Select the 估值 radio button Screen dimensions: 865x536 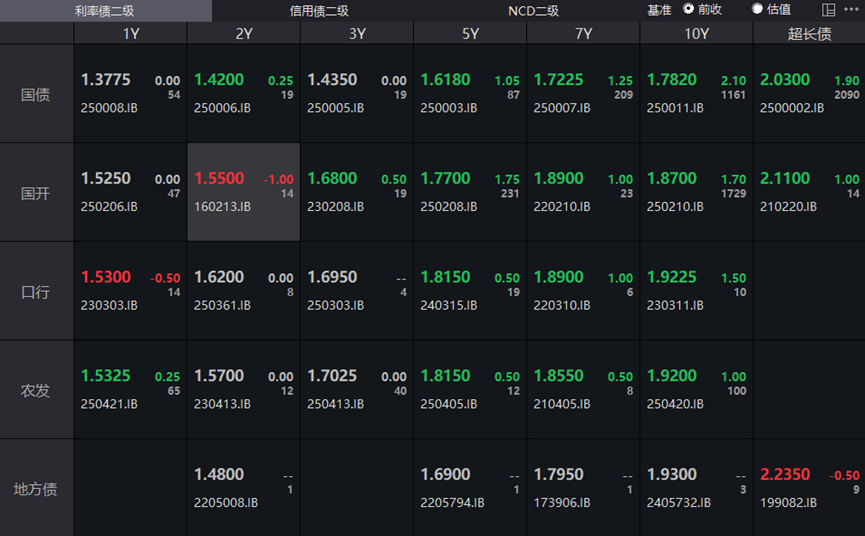757,9
